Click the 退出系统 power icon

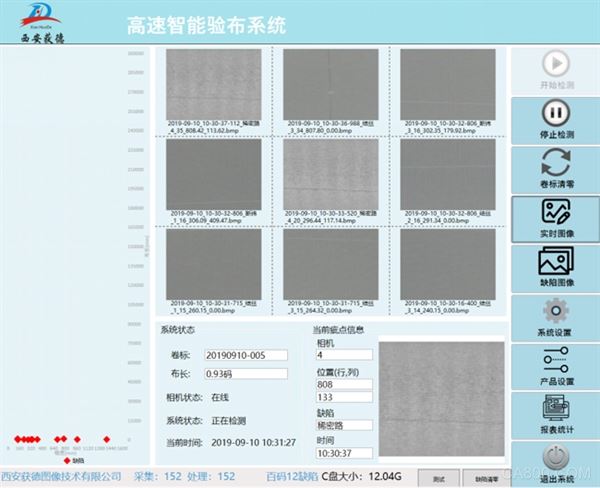[556, 458]
